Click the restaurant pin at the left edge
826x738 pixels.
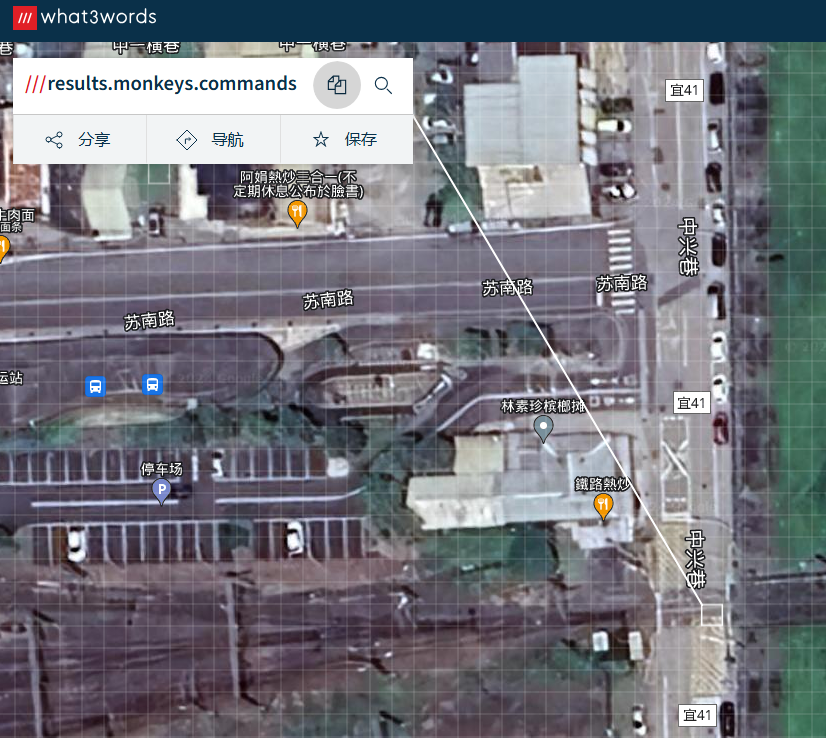4,249
